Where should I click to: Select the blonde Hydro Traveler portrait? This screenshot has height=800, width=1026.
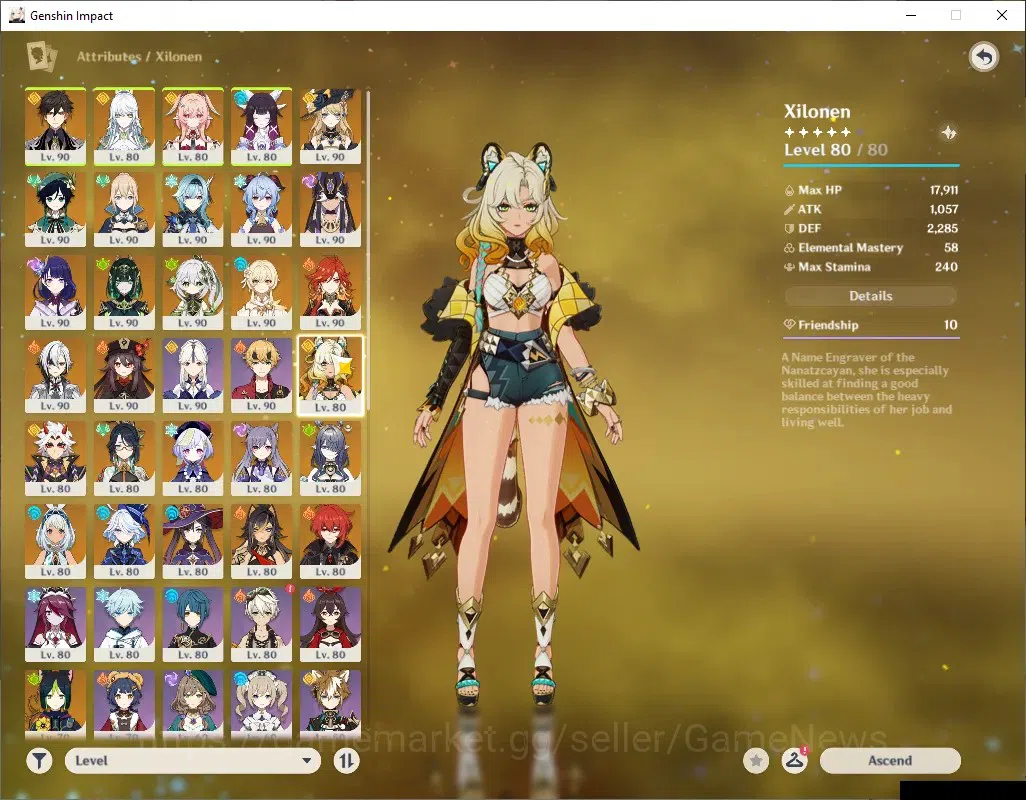[262, 292]
